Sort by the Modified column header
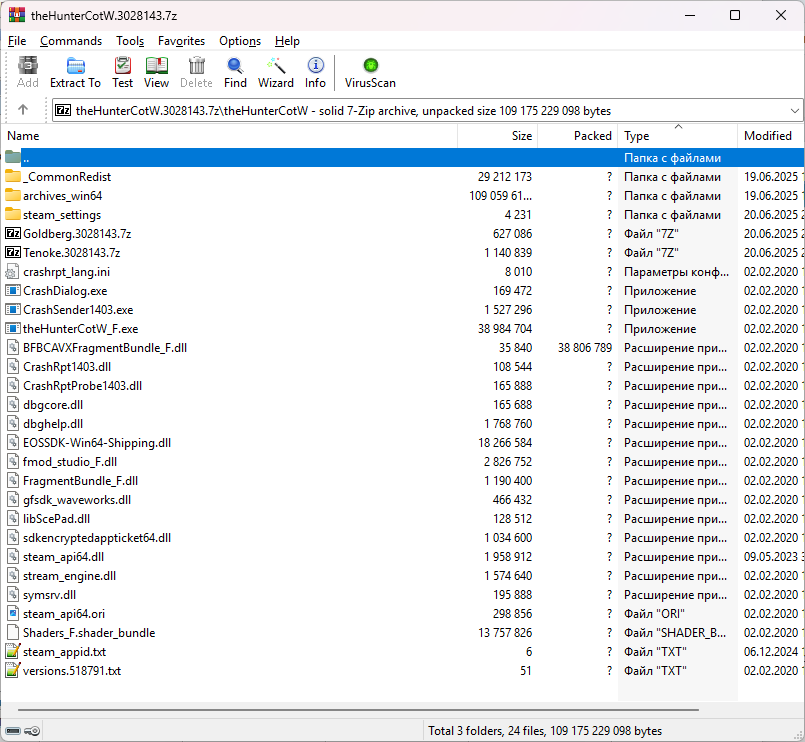The width and height of the screenshot is (805, 742). click(x=769, y=135)
